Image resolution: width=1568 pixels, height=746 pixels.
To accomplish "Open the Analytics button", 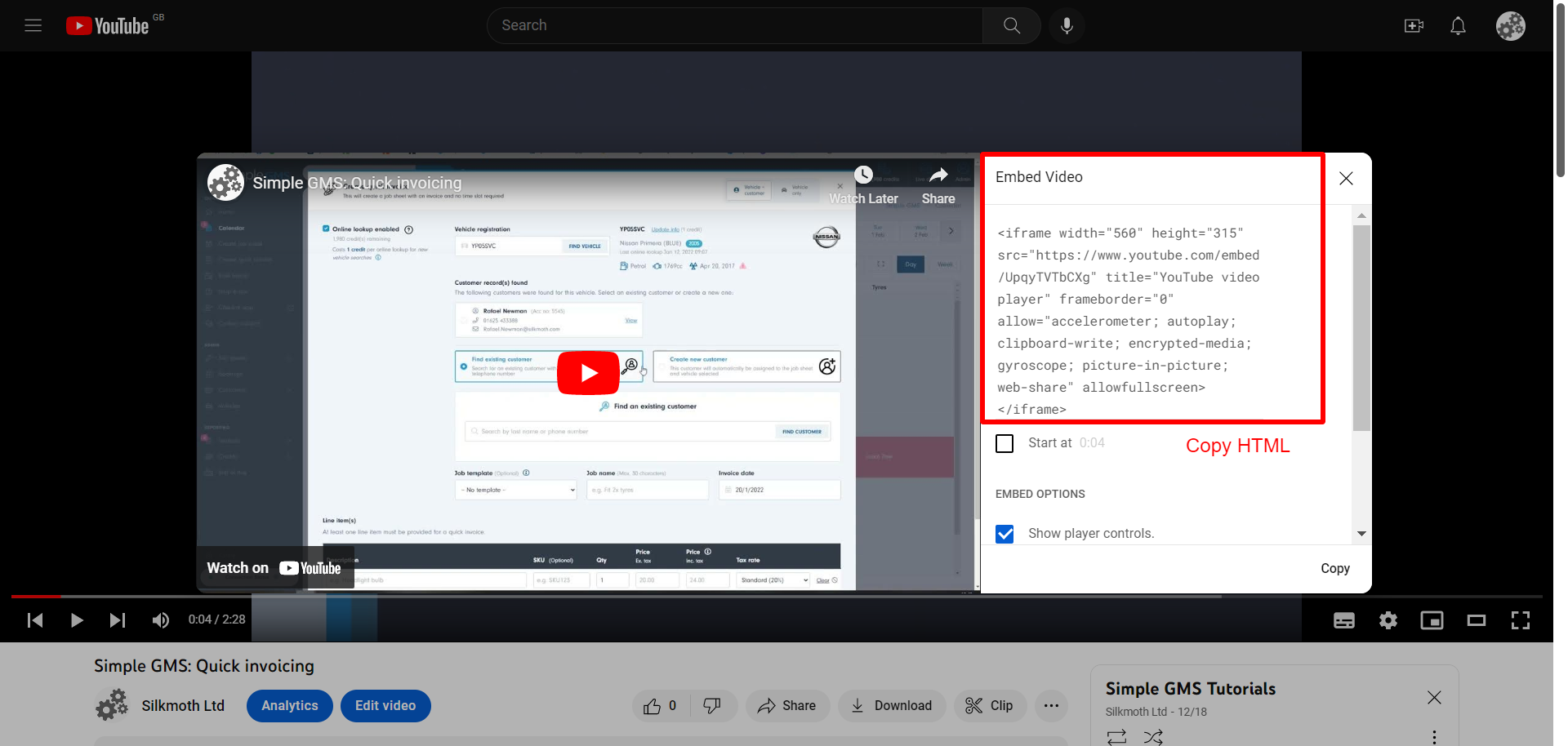I will (290, 706).
